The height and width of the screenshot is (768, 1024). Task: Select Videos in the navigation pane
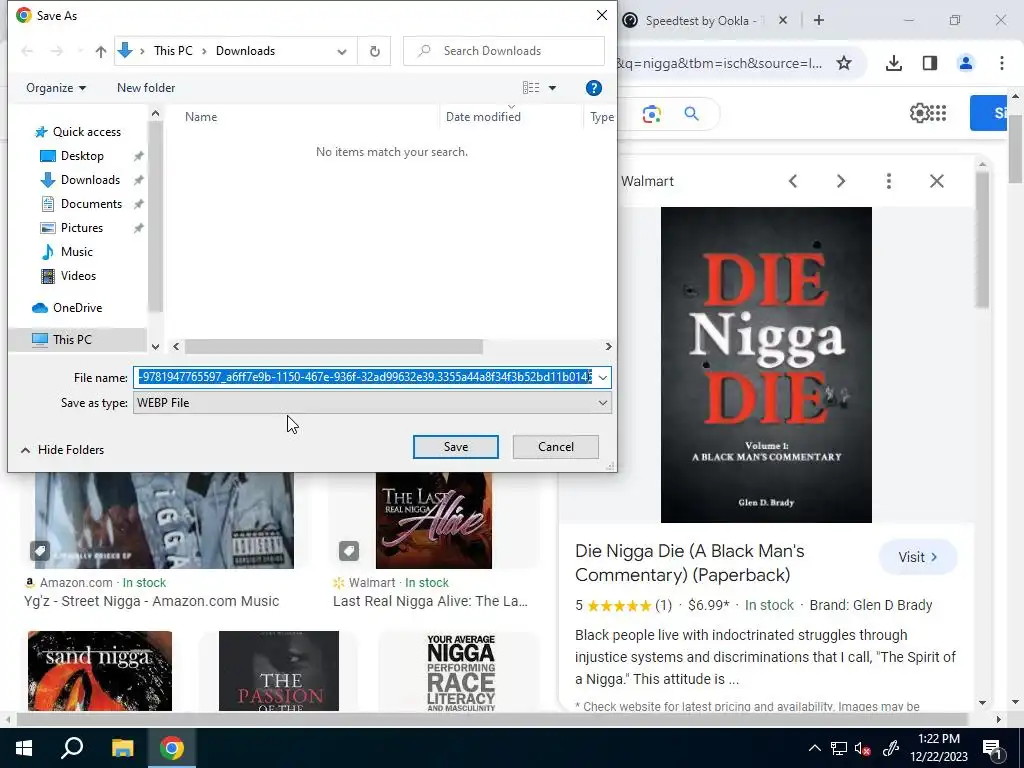coord(78,276)
